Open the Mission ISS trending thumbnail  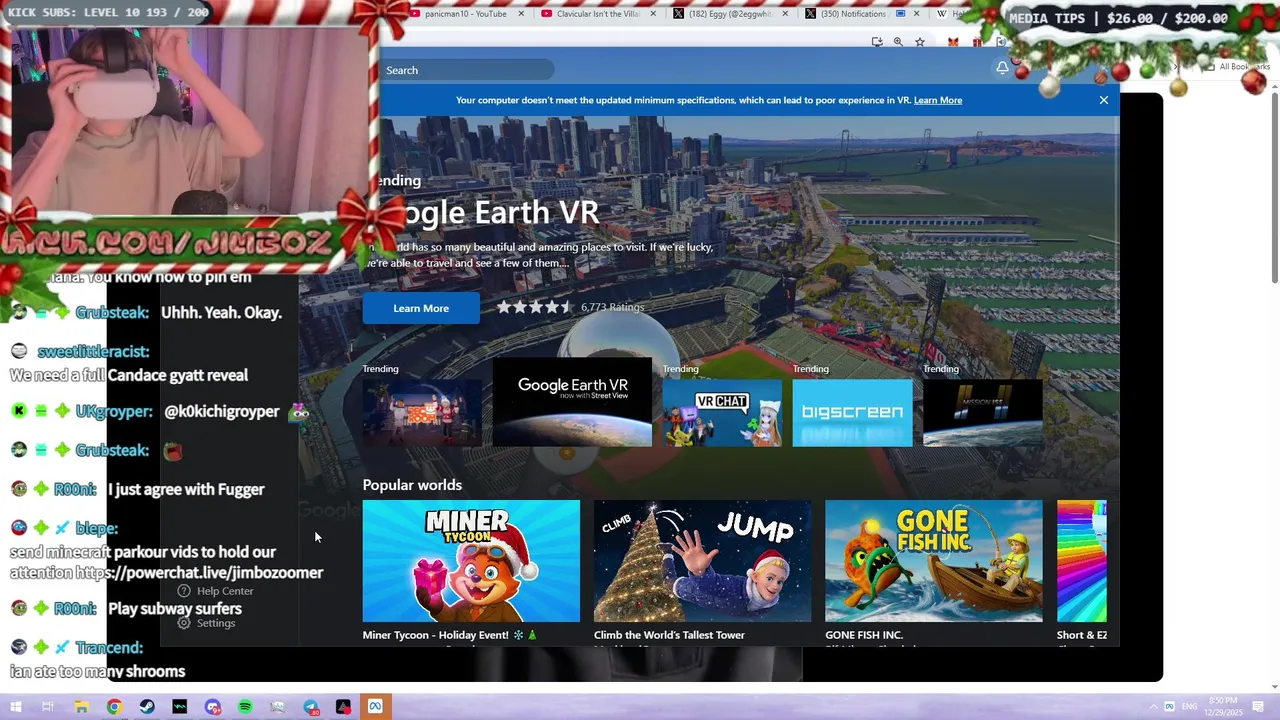[982, 412]
